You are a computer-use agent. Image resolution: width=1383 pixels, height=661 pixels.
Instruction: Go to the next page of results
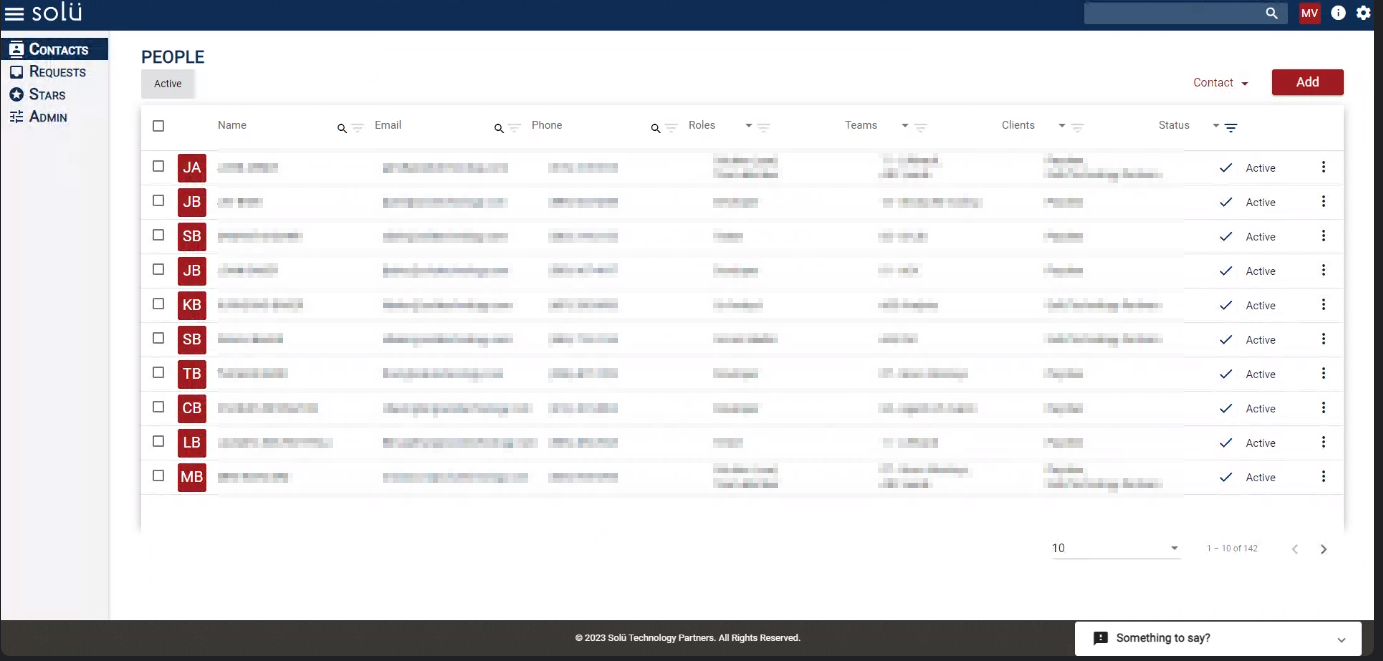click(1324, 549)
